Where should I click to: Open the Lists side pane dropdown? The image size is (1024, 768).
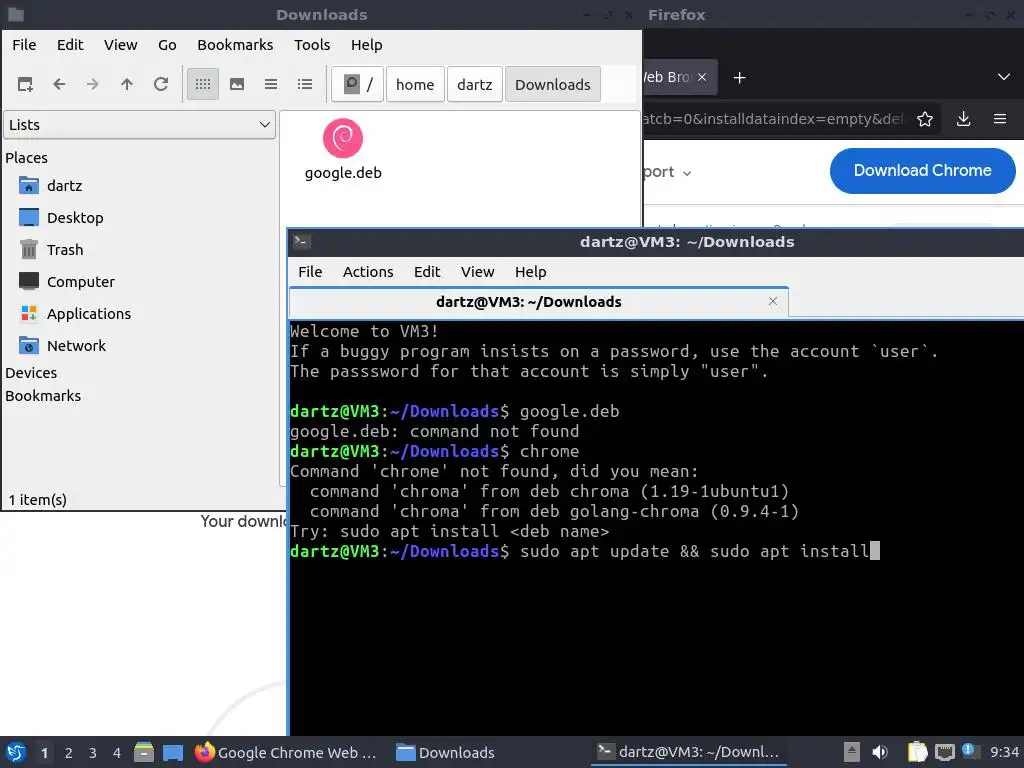click(139, 125)
